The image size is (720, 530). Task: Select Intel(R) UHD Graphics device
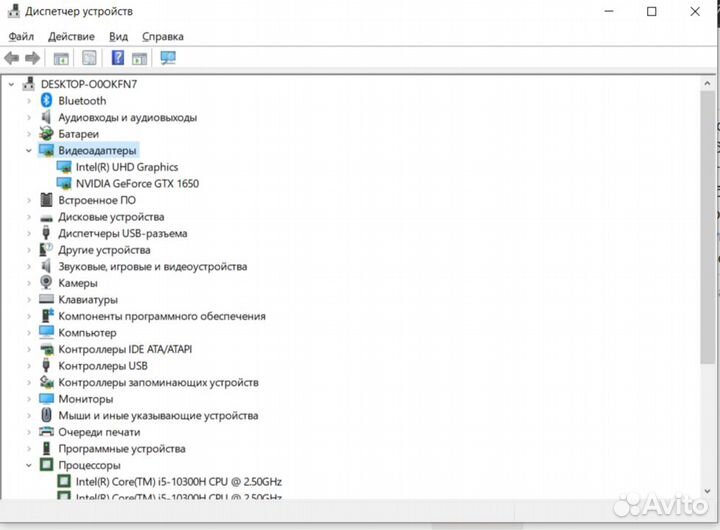[127, 167]
